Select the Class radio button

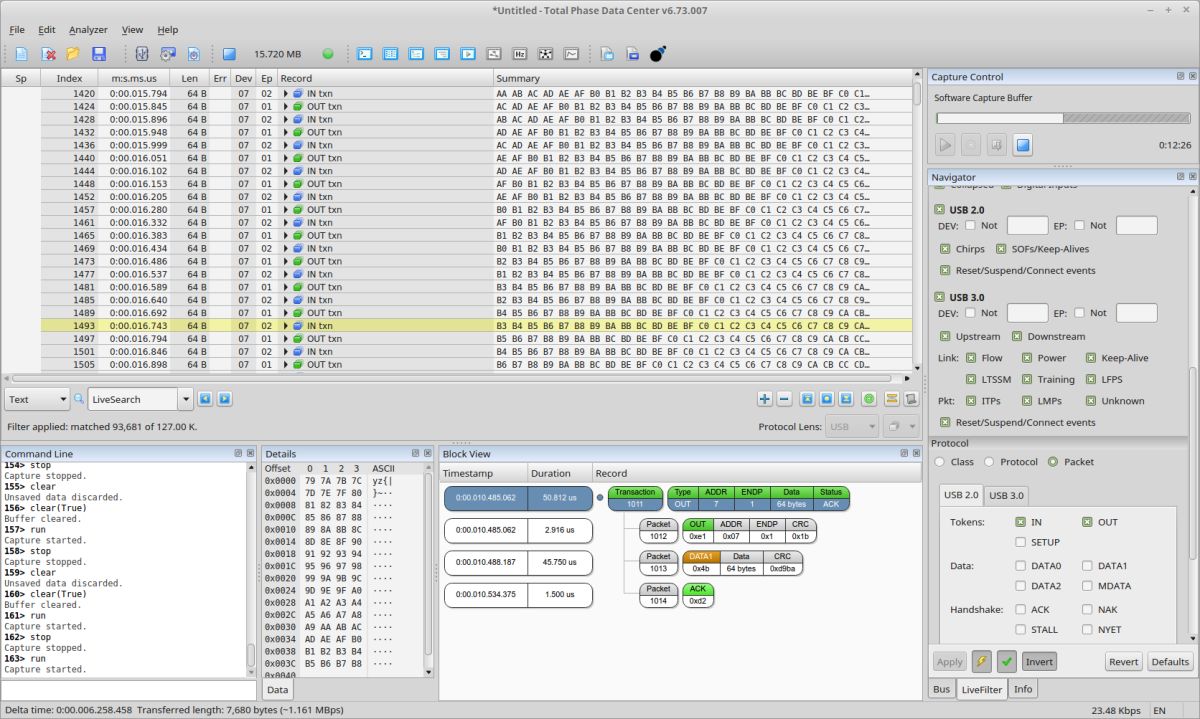[939, 462]
